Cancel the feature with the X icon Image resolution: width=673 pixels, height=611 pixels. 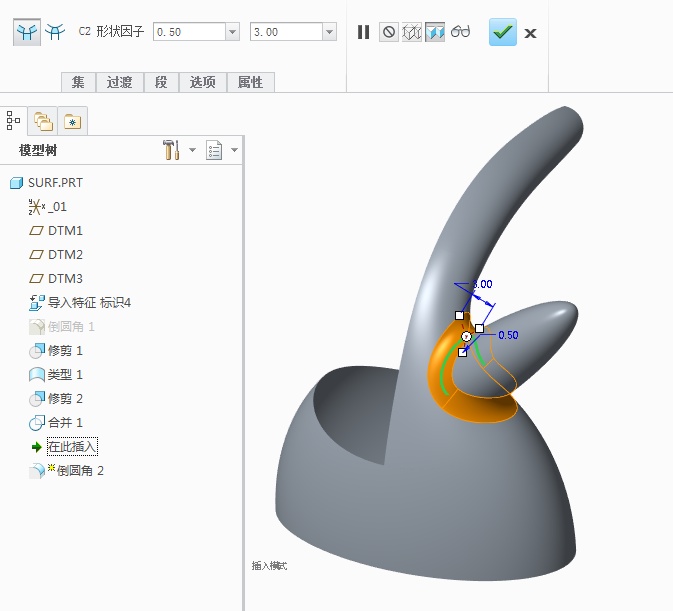[x=531, y=33]
